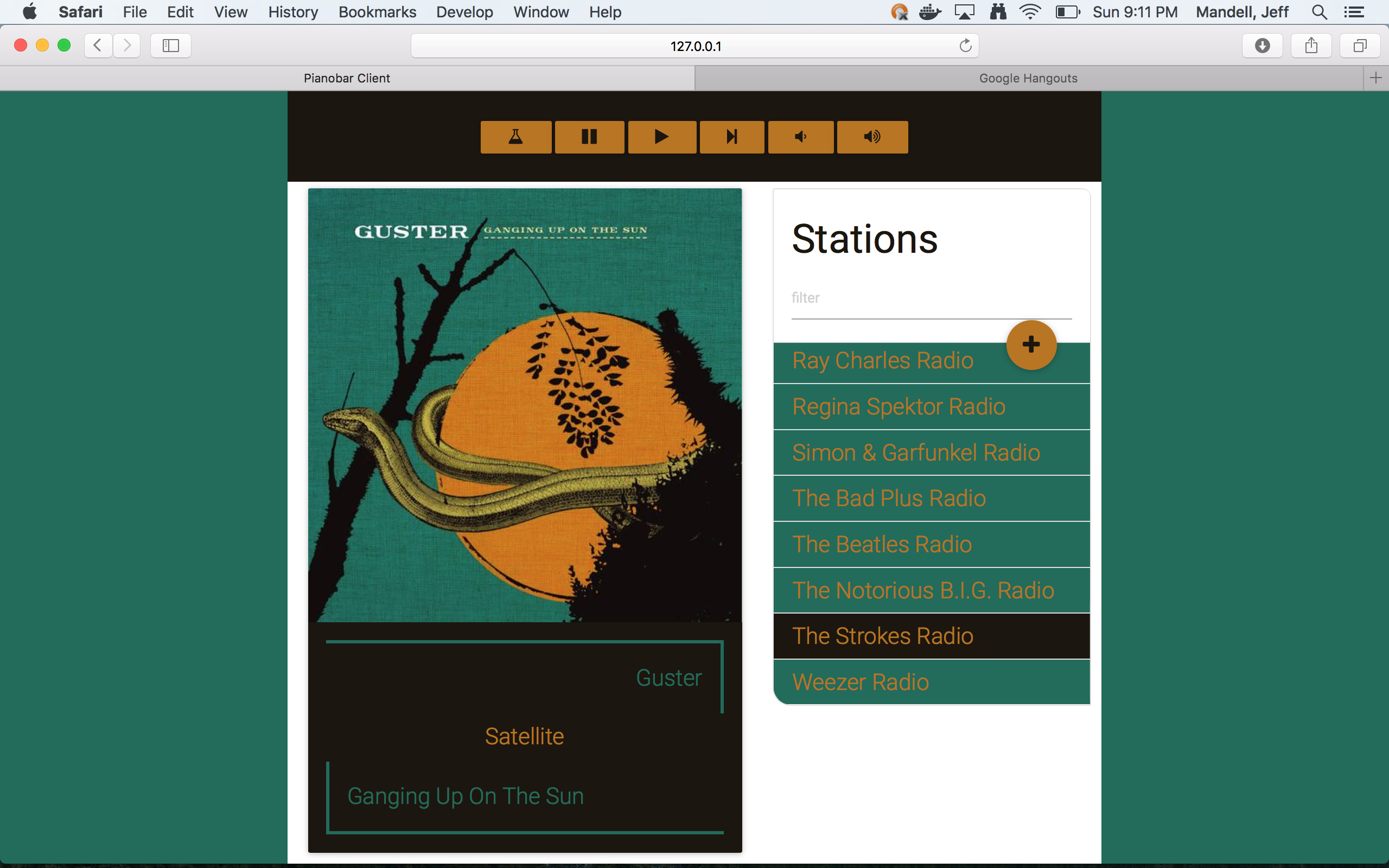Click the Share icon in Safari toolbar

1311,46
